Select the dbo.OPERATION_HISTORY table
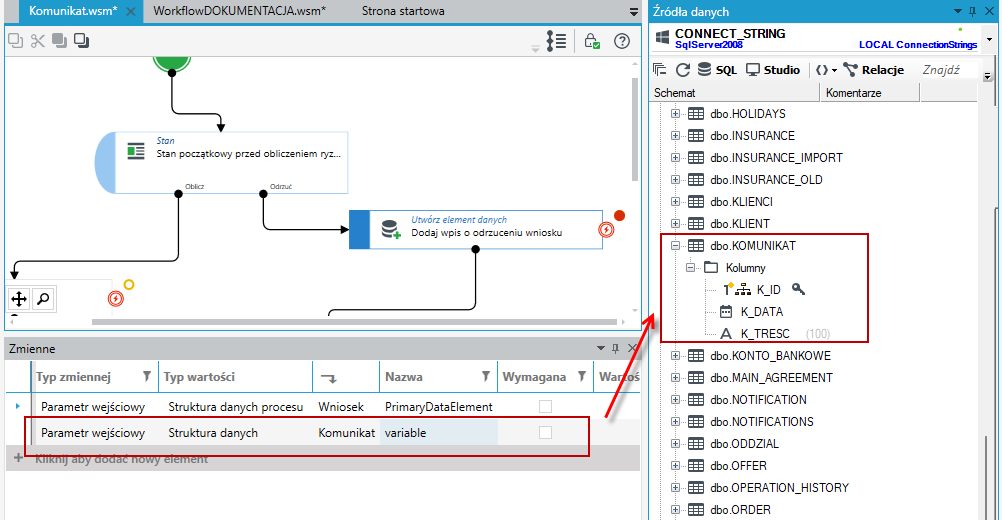 pyautogui.click(x=780, y=488)
